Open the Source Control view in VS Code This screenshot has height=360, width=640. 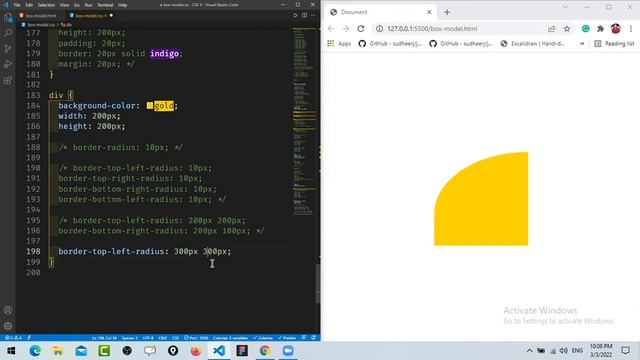(8, 49)
